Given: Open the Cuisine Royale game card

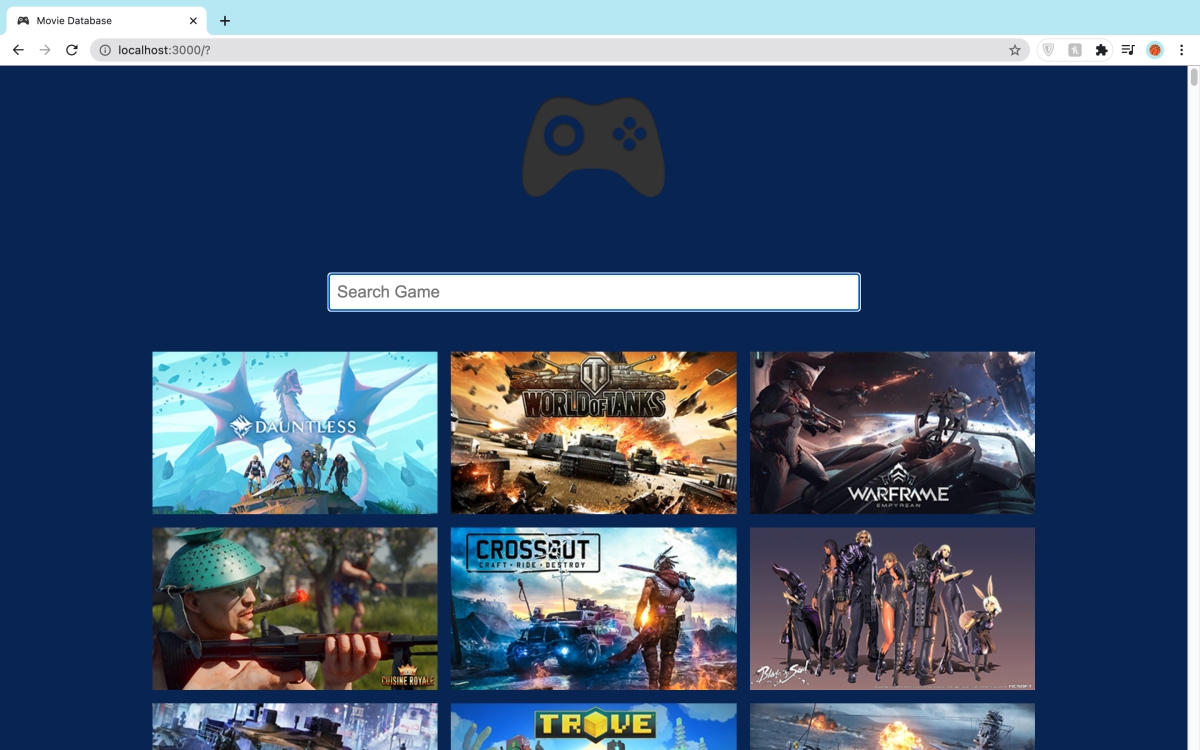Looking at the screenshot, I should click(295, 609).
